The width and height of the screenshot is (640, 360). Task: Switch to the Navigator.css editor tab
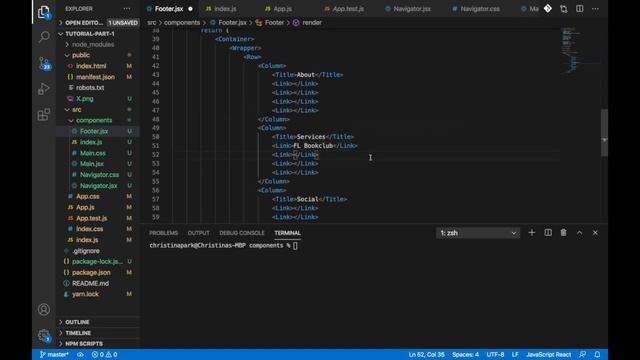[x=480, y=9]
